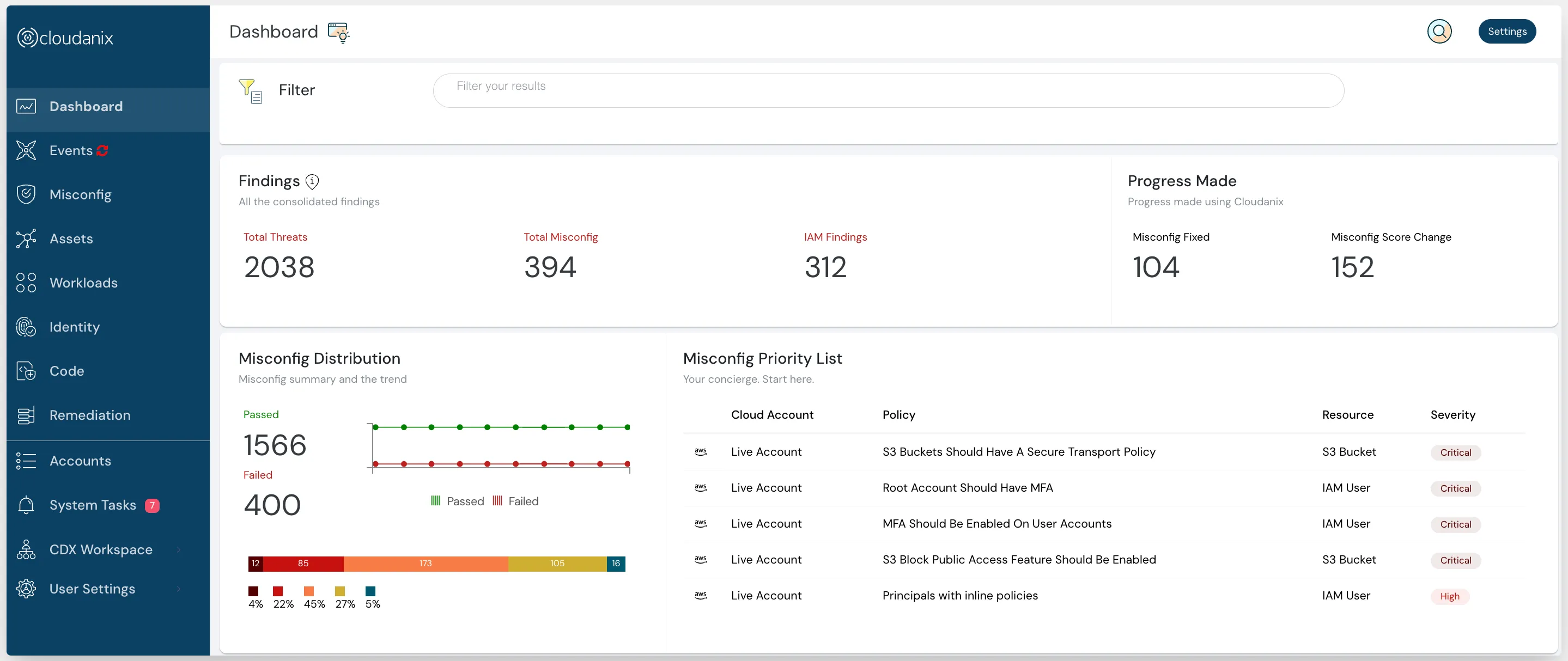Click the Findings info icon
The image size is (1568, 661).
pyautogui.click(x=312, y=181)
